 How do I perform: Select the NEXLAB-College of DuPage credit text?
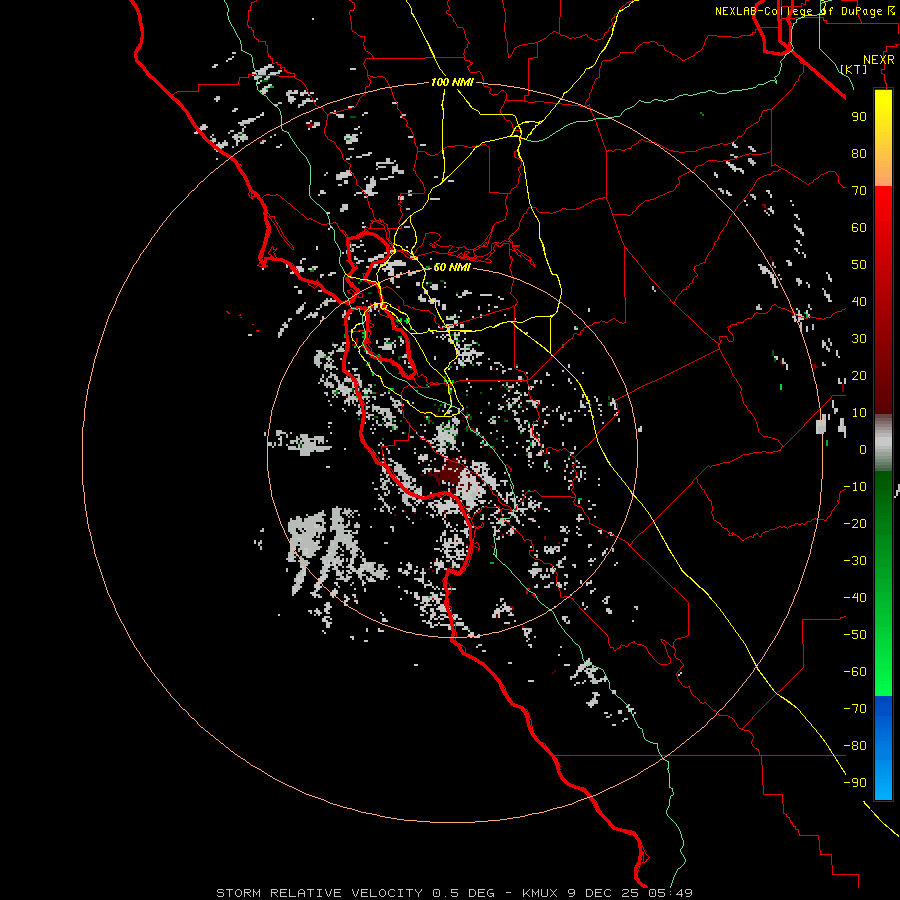[807, 11]
